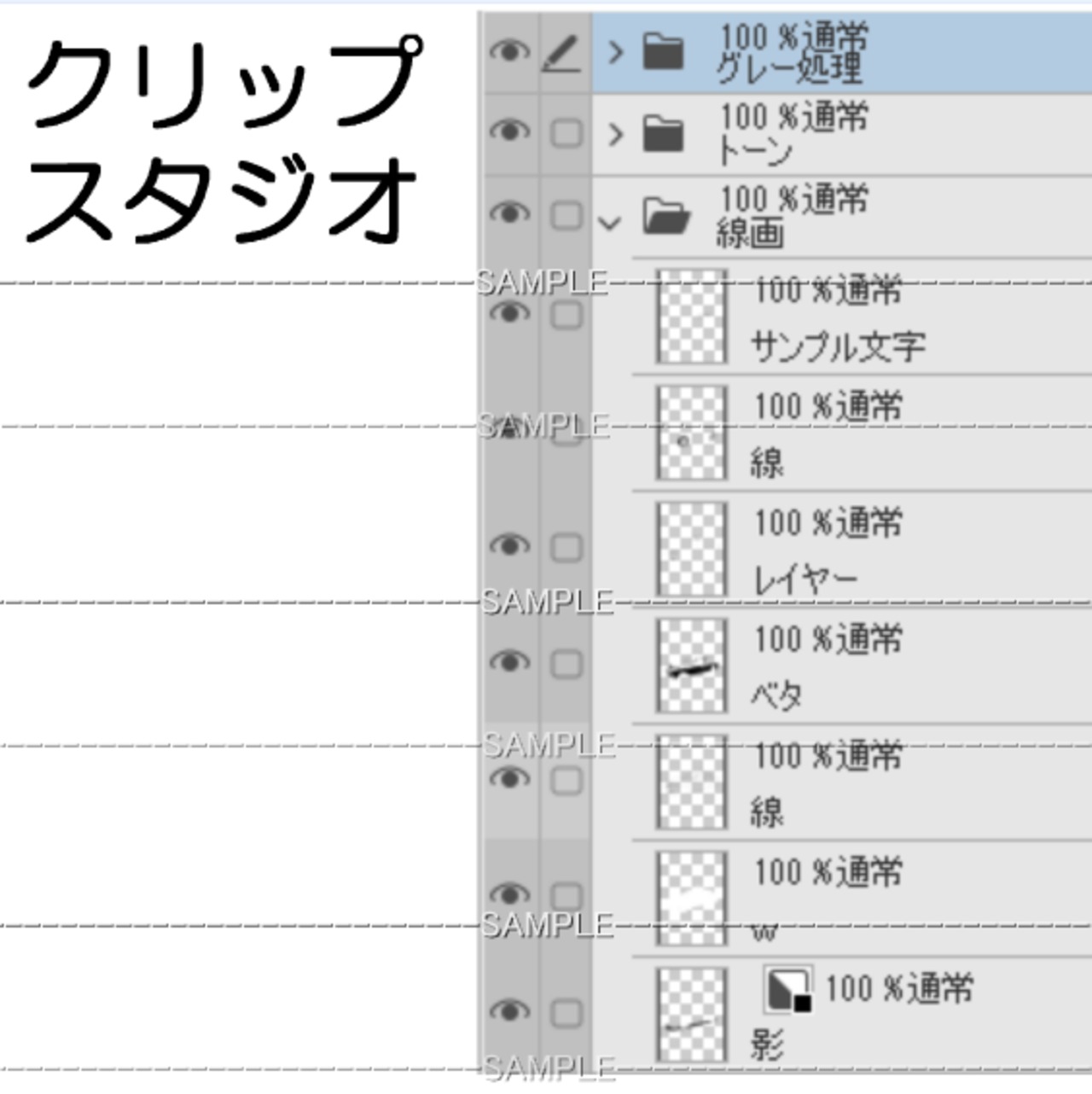Click the open folder icon of 線画
The image size is (1092, 1094).
click(x=665, y=216)
